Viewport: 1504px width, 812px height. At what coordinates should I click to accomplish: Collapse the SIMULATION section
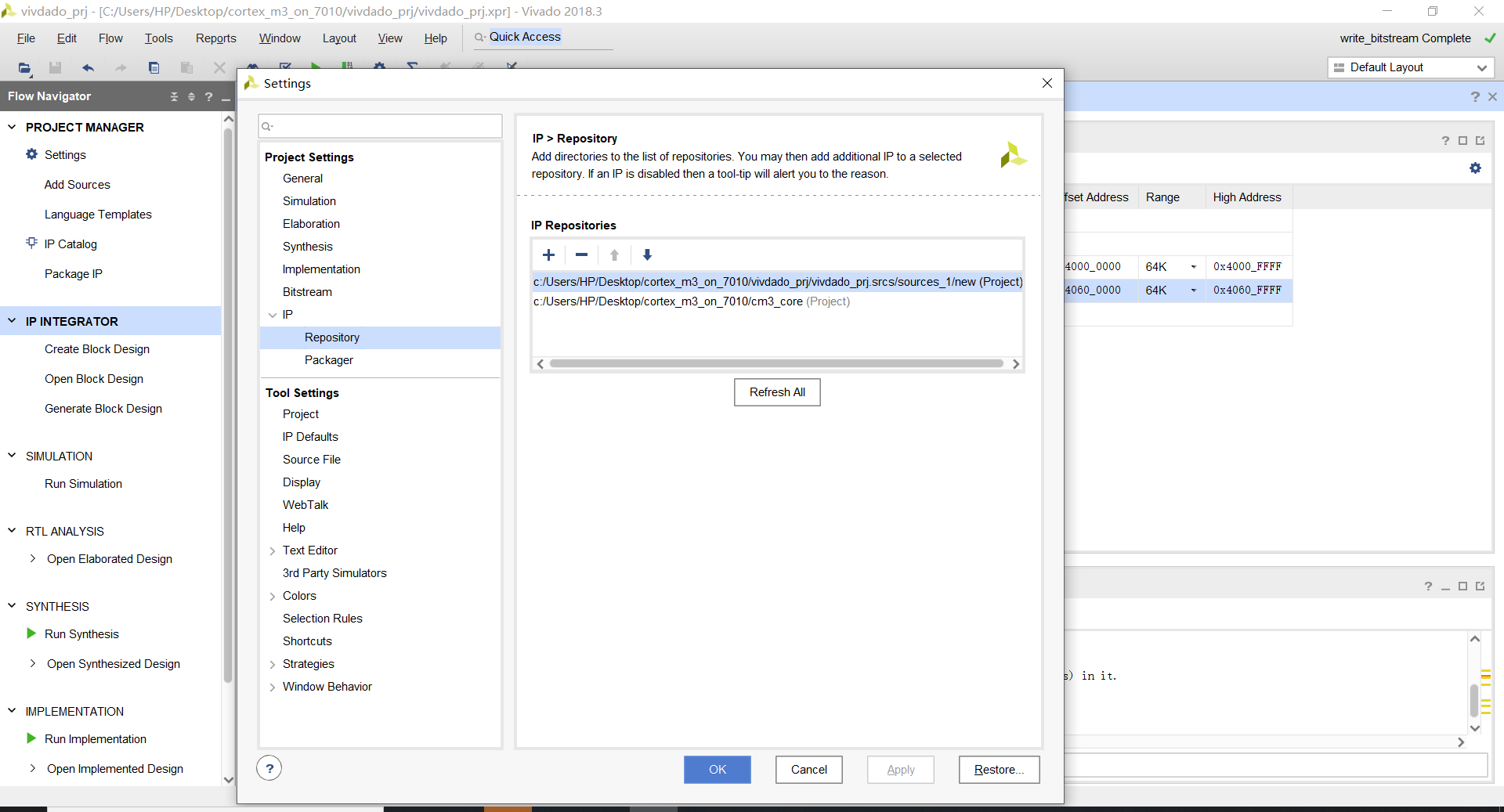tap(12, 455)
